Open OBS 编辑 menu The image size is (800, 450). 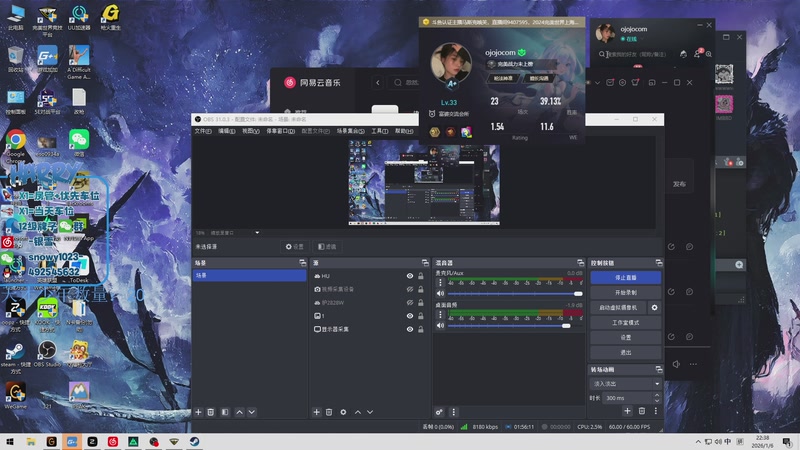pos(227,131)
